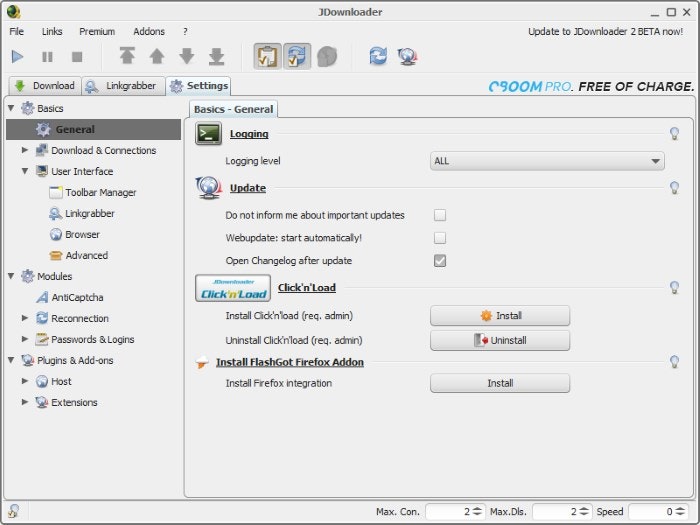Switch to the Download tab
Viewport: 700px width, 525px height.
[x=45, y=86]
